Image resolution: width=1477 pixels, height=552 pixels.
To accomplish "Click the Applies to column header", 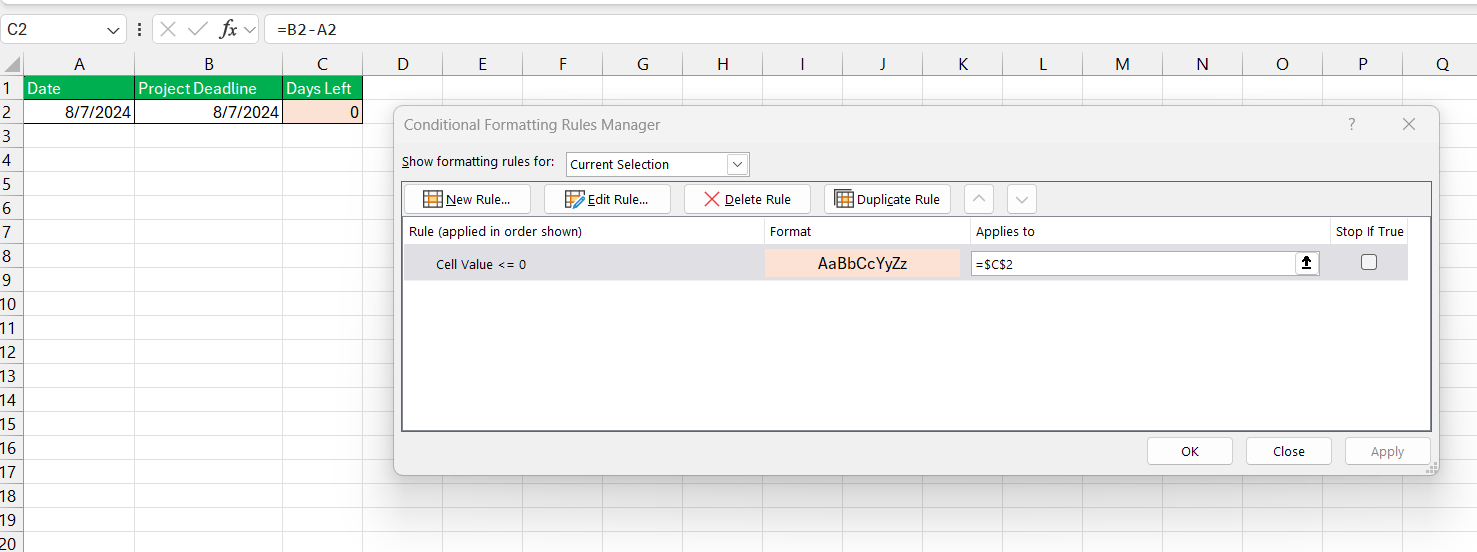I will pos(1150,231).
